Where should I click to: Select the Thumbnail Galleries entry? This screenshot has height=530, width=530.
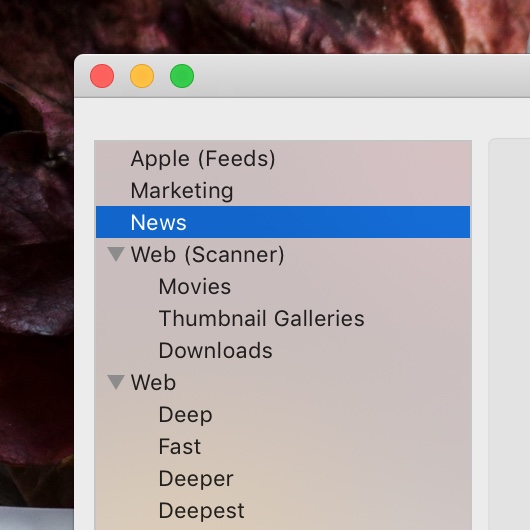(262, 318)
